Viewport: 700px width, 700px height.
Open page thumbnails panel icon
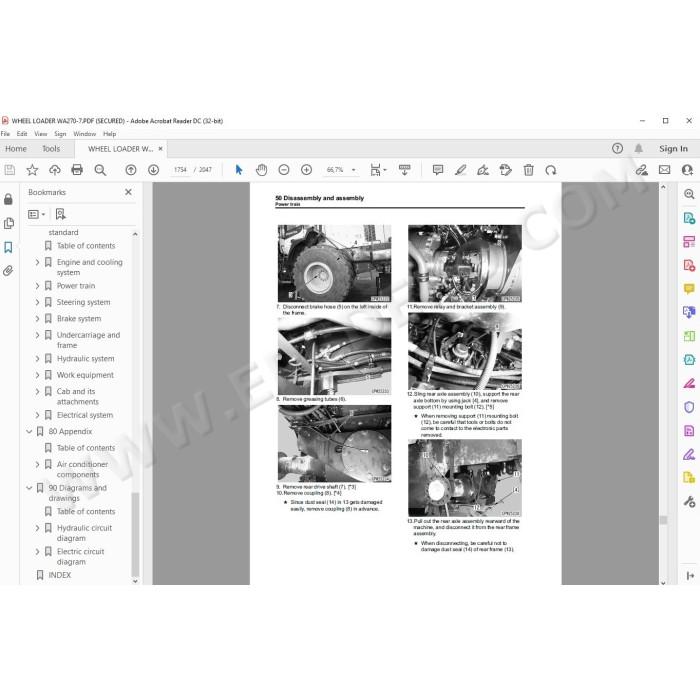[8, 223]
